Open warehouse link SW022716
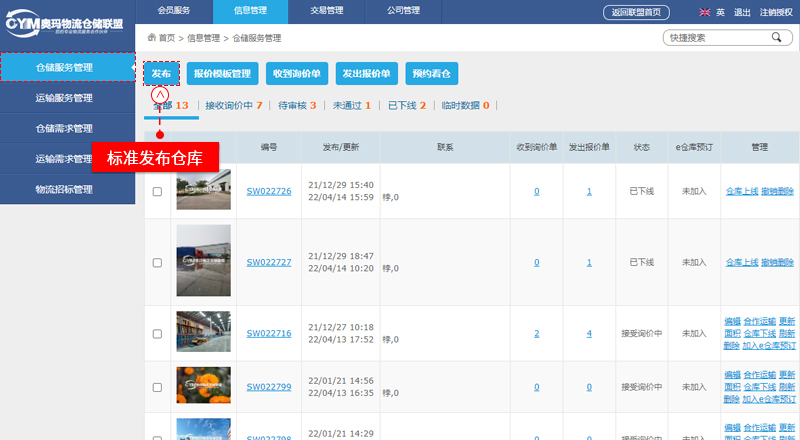The image size is (800, 440). point(269,334)
